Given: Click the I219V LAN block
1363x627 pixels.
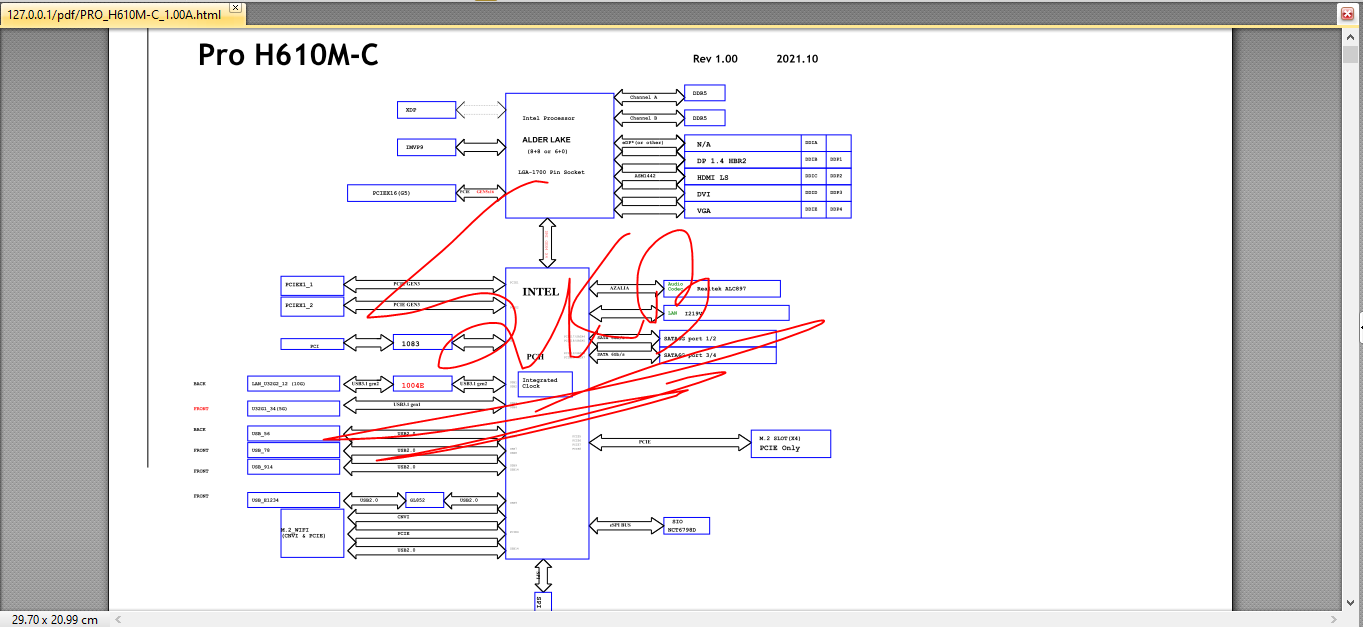Looking at the screenshot, I should click(x=726, y=313).
